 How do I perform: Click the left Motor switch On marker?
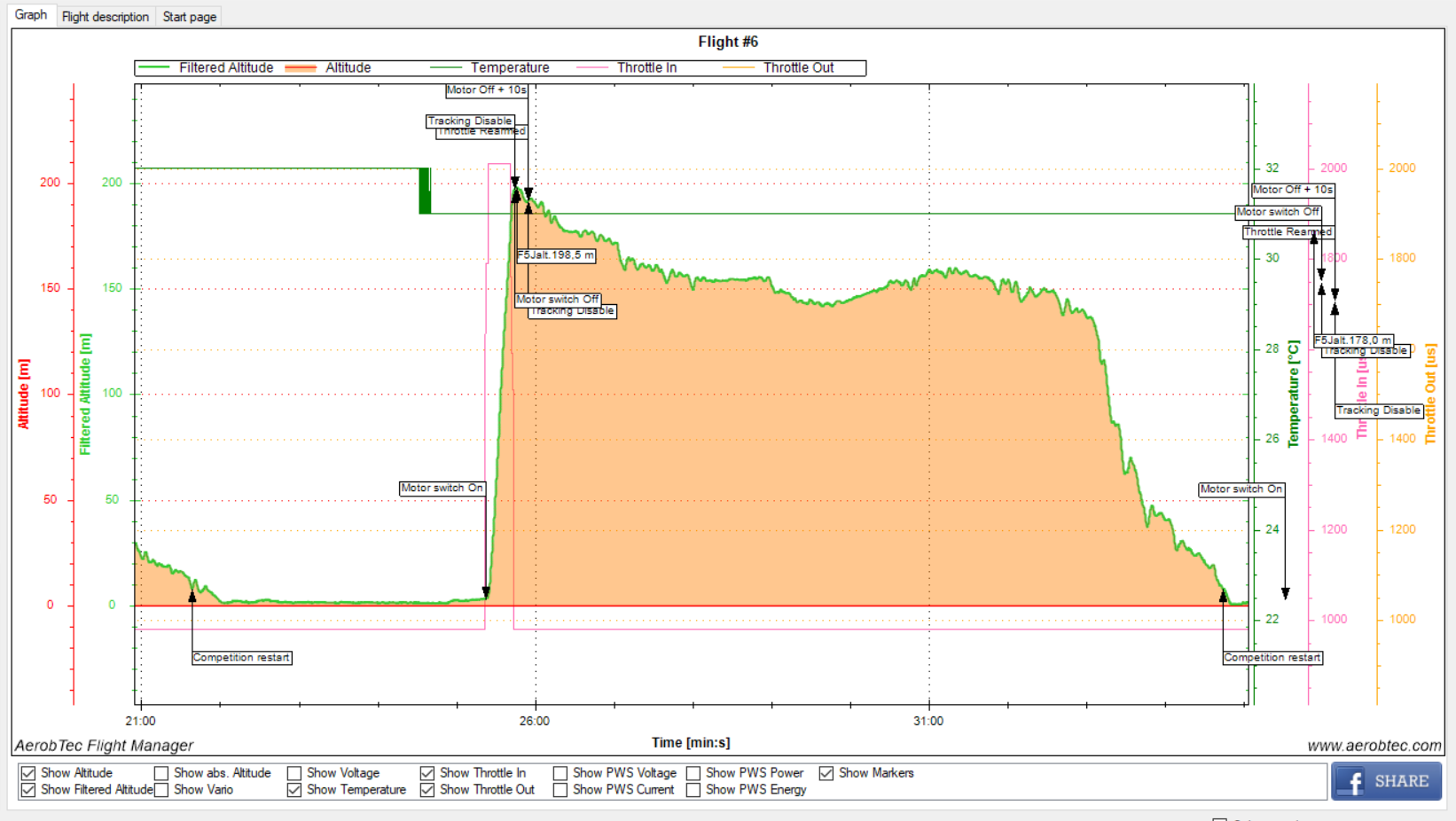(x=442, y=489)
